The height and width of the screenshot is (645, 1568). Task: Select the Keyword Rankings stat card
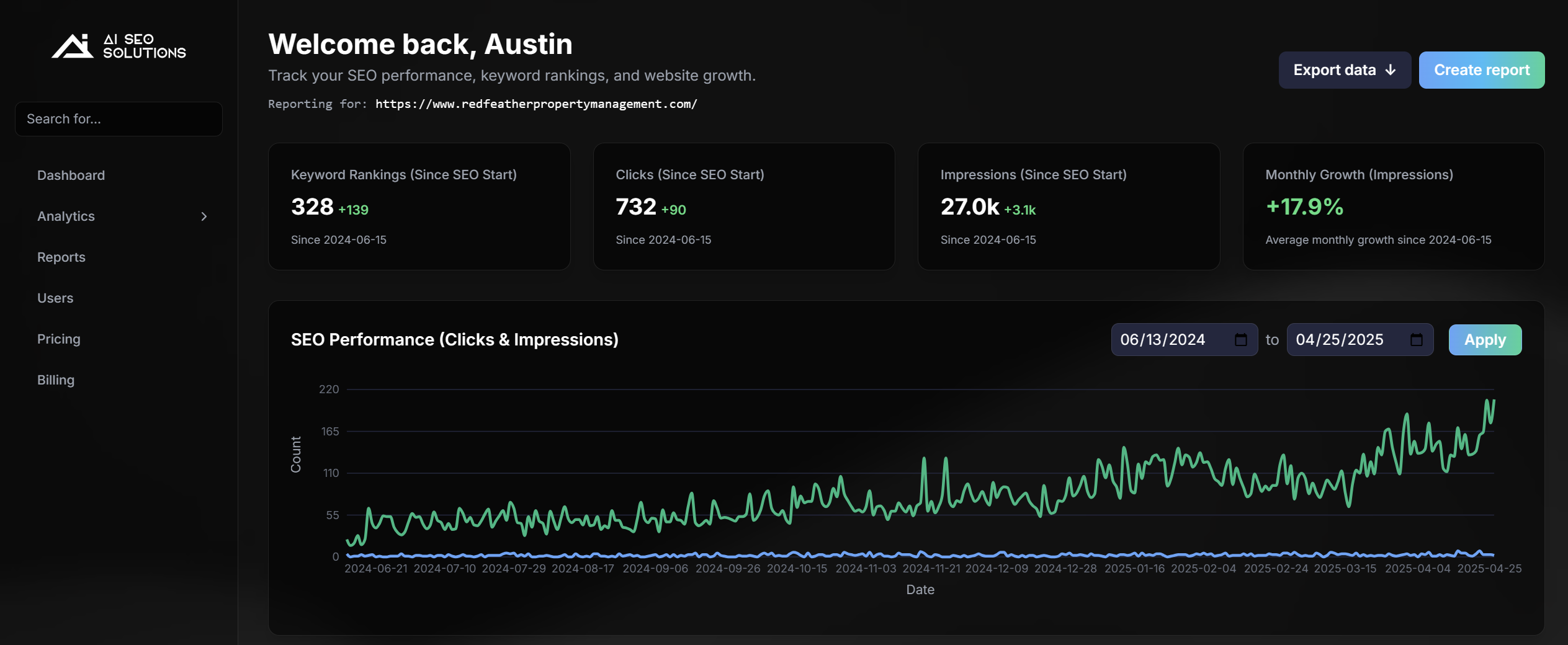(x=419, y=207)
